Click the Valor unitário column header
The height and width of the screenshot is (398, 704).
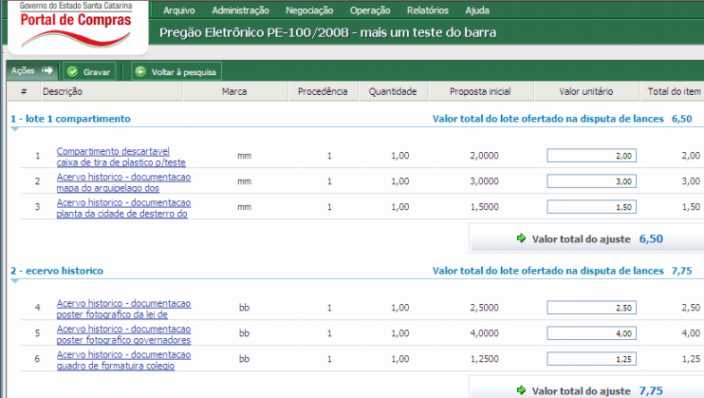586,91
